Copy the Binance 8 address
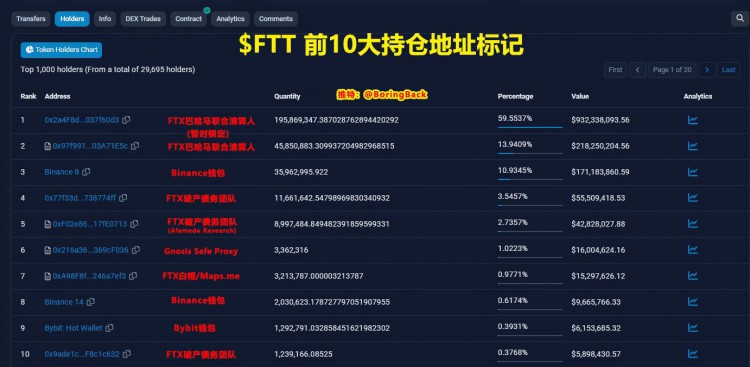The height and width of the screenshot is (367, 750). [86, 172]
